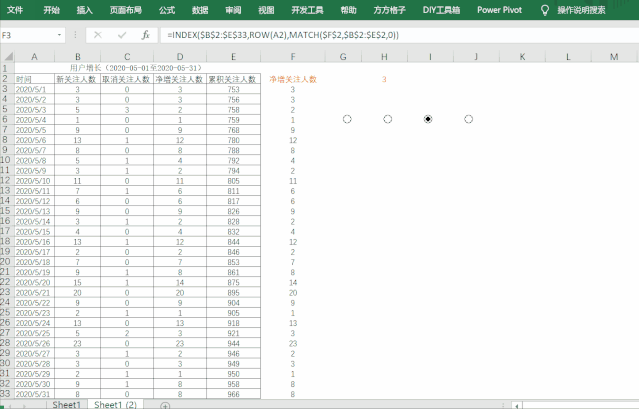Screen dimensions: 639x409
Task: Click the 净增关注人数 header in column D
Action: [x=180, y=79]
